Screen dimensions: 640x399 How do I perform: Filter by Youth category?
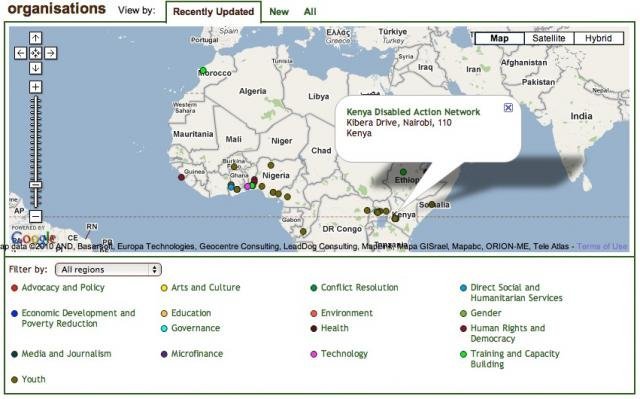click(x=33, y=379)
